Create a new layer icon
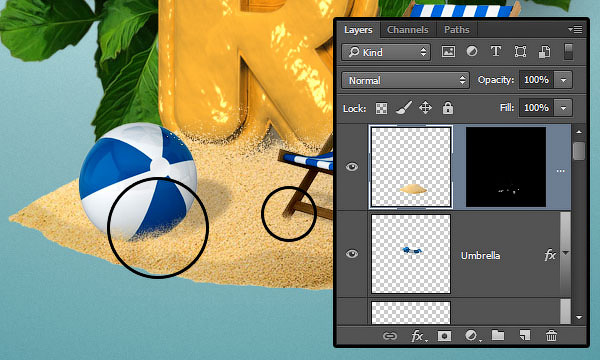Screen dimensions: 600x360 (525, 336)
